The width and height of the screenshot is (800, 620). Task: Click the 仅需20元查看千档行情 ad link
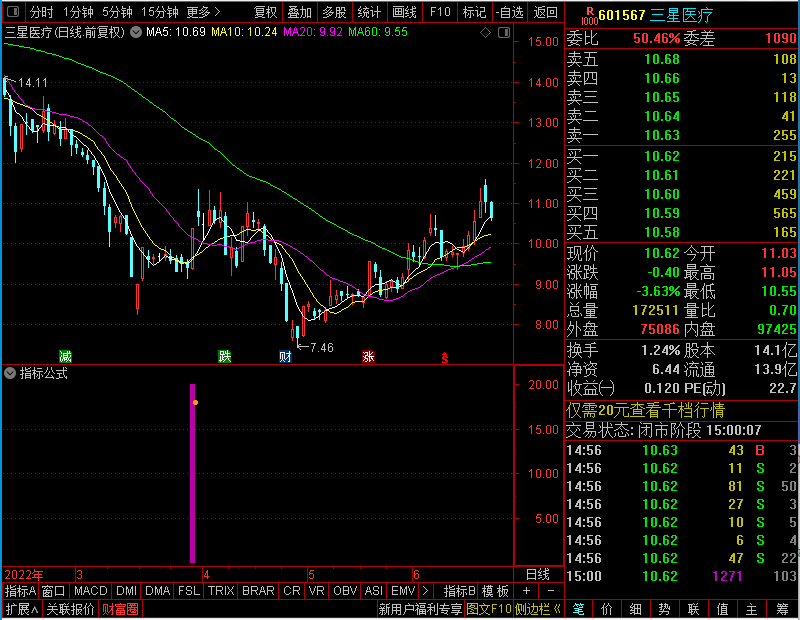(x=645, y=410)
